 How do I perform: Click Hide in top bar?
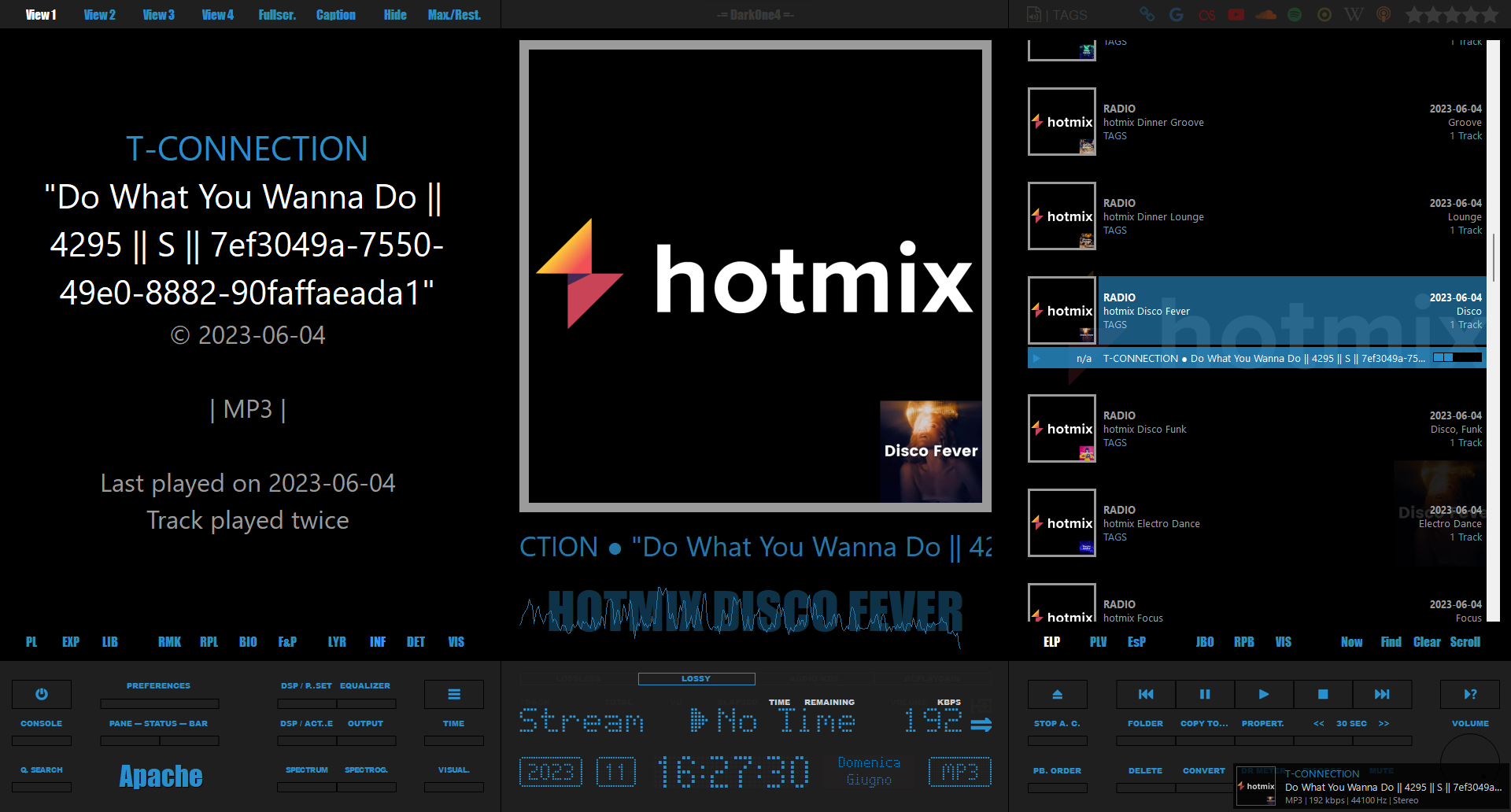click(395, 14)
